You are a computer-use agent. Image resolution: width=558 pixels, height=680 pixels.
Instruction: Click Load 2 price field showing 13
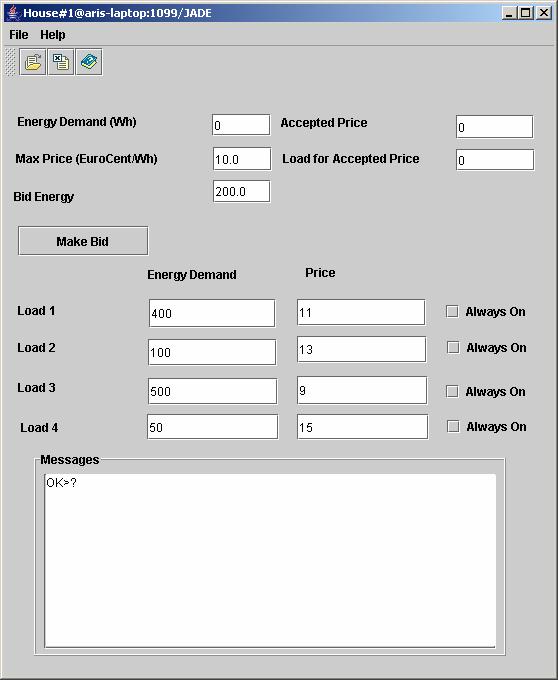pyautogui.click(x=362, y=349)
